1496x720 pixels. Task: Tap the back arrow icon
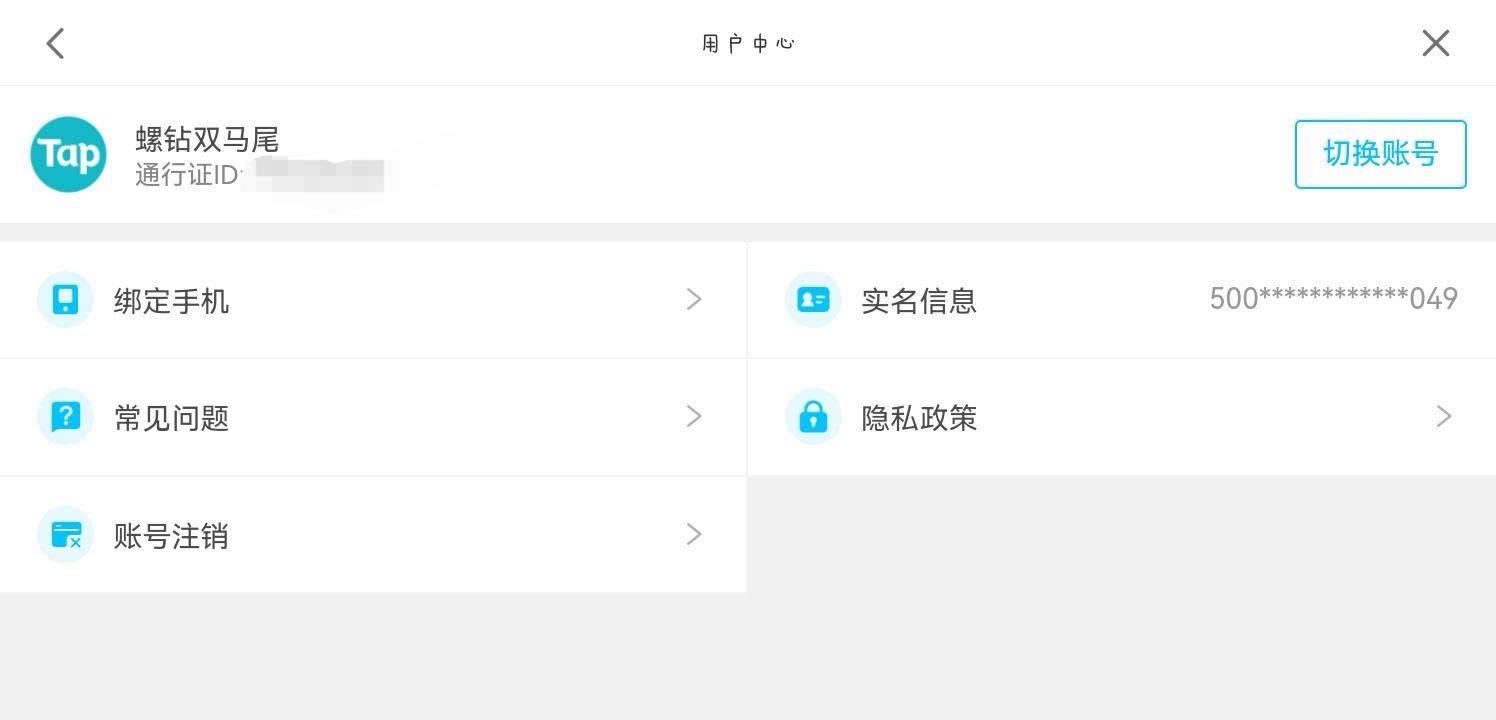click(x=55, y=43)
